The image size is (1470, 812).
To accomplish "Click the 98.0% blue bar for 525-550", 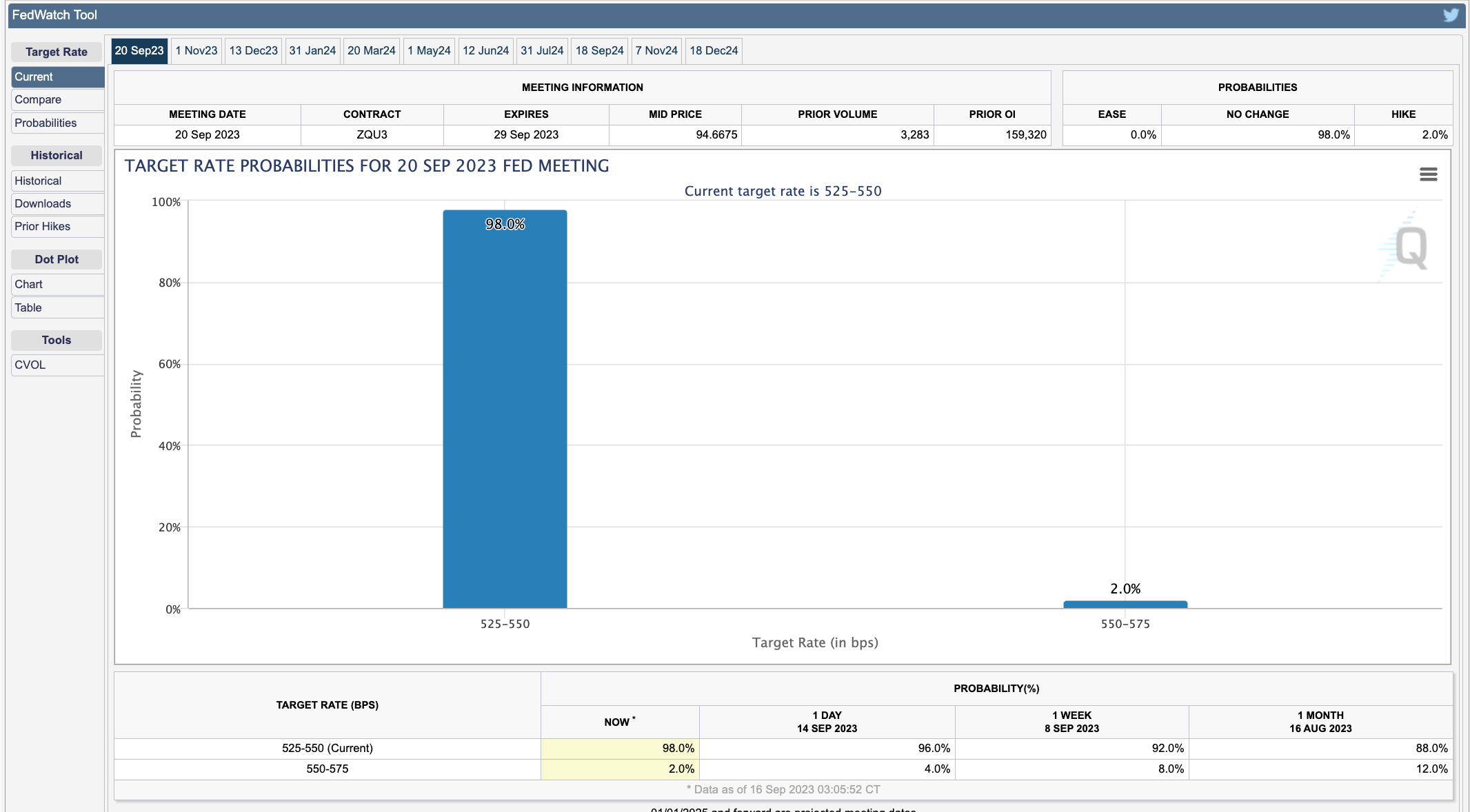I will click(505, 414).
